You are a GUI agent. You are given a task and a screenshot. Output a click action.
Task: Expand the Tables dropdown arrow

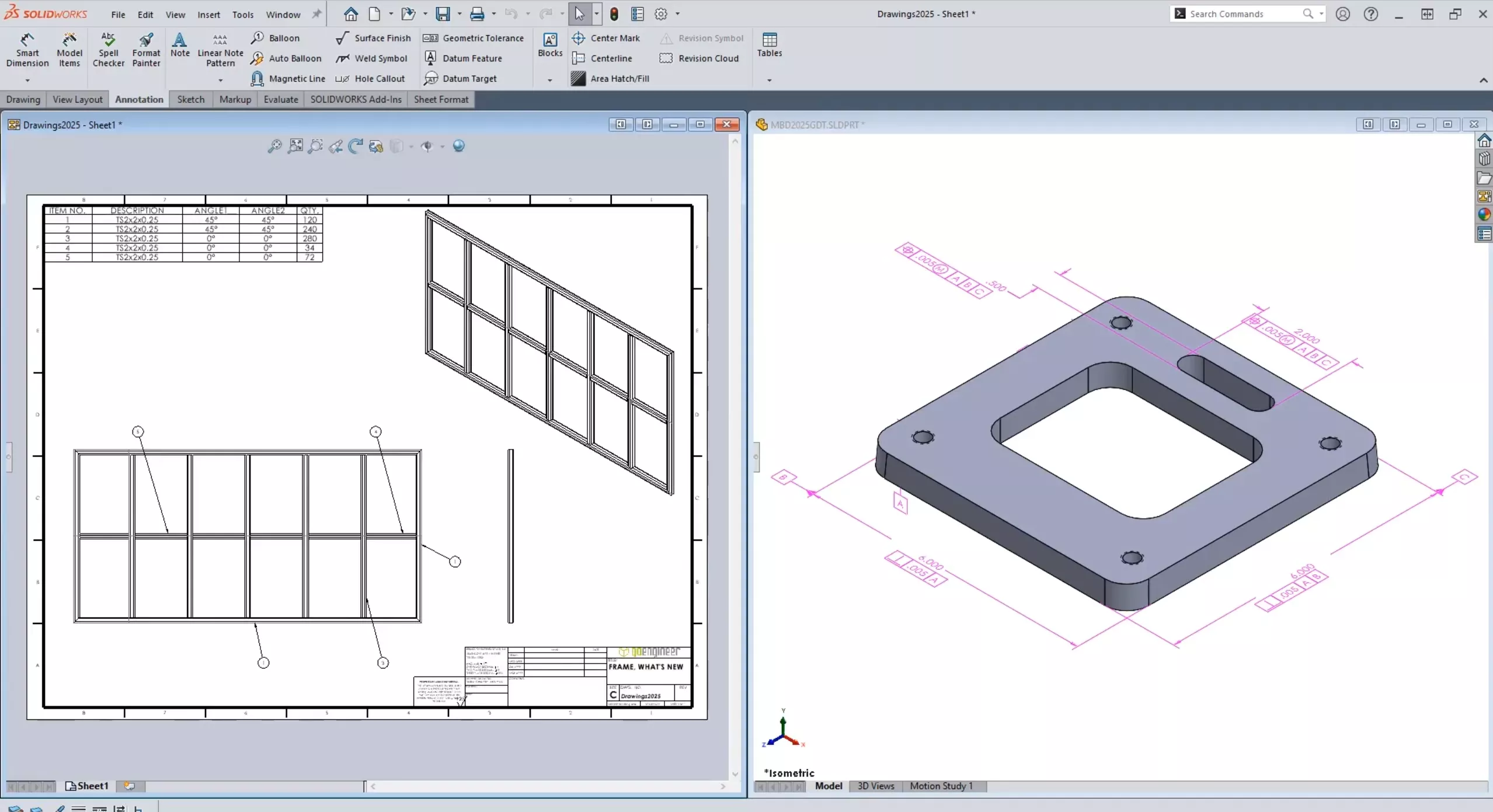(x=769, y=80)
